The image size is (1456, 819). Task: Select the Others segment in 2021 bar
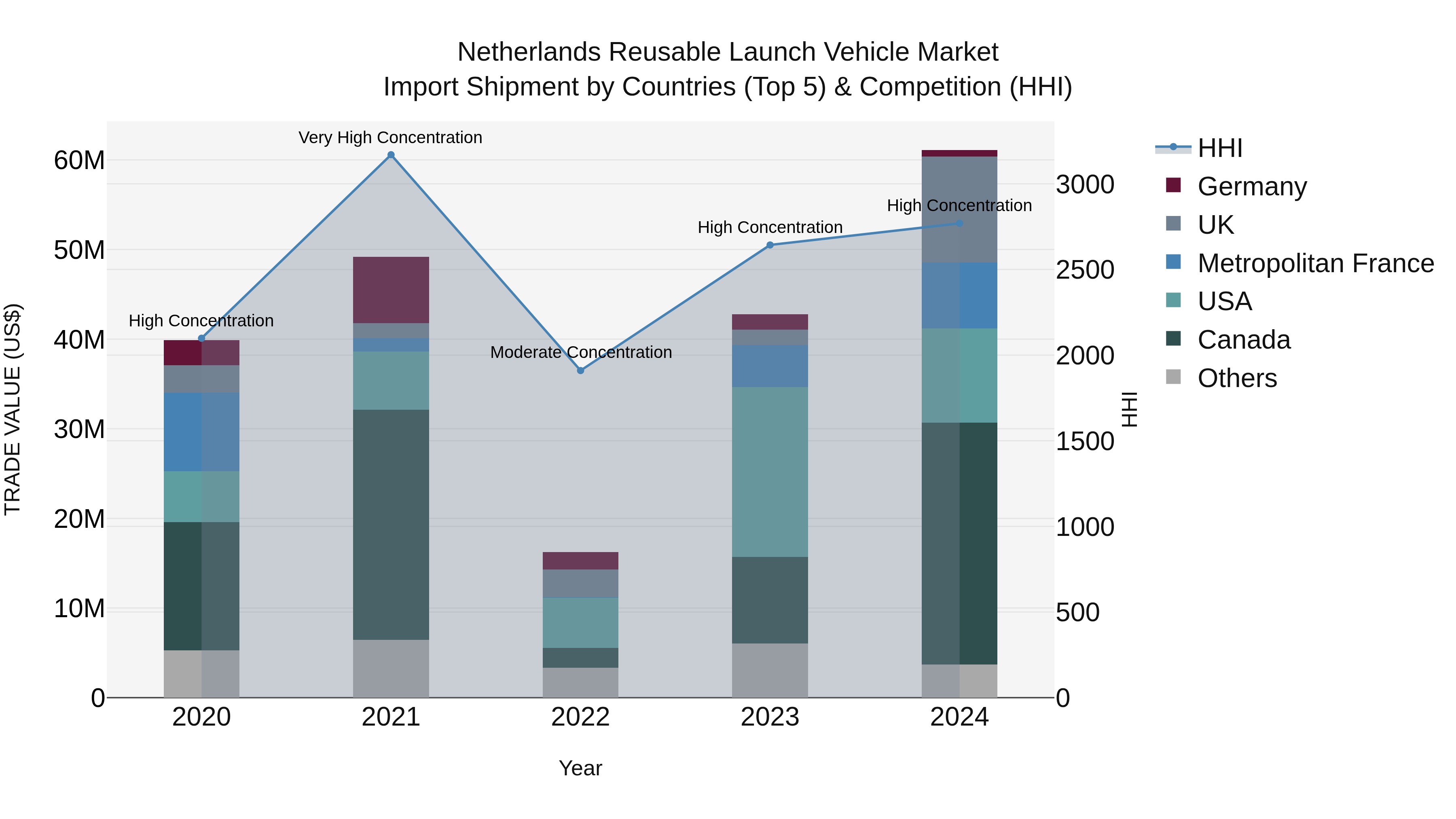(391, 669)
